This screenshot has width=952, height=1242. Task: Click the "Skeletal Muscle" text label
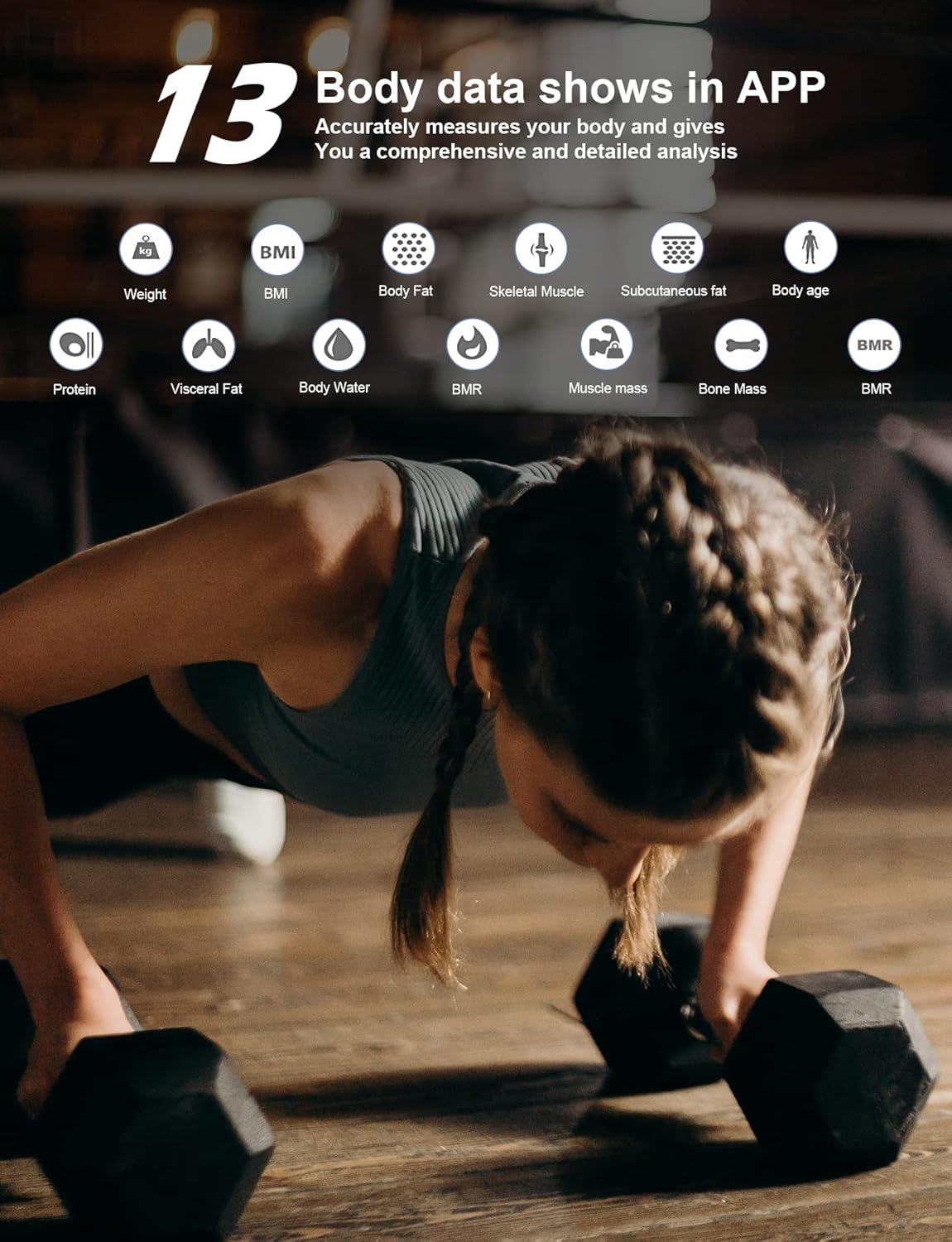pos(536,291)
